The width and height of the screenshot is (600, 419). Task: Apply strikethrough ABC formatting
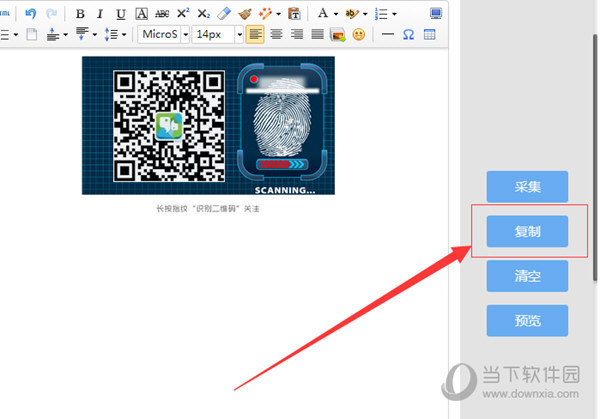[x=162, y=14]
